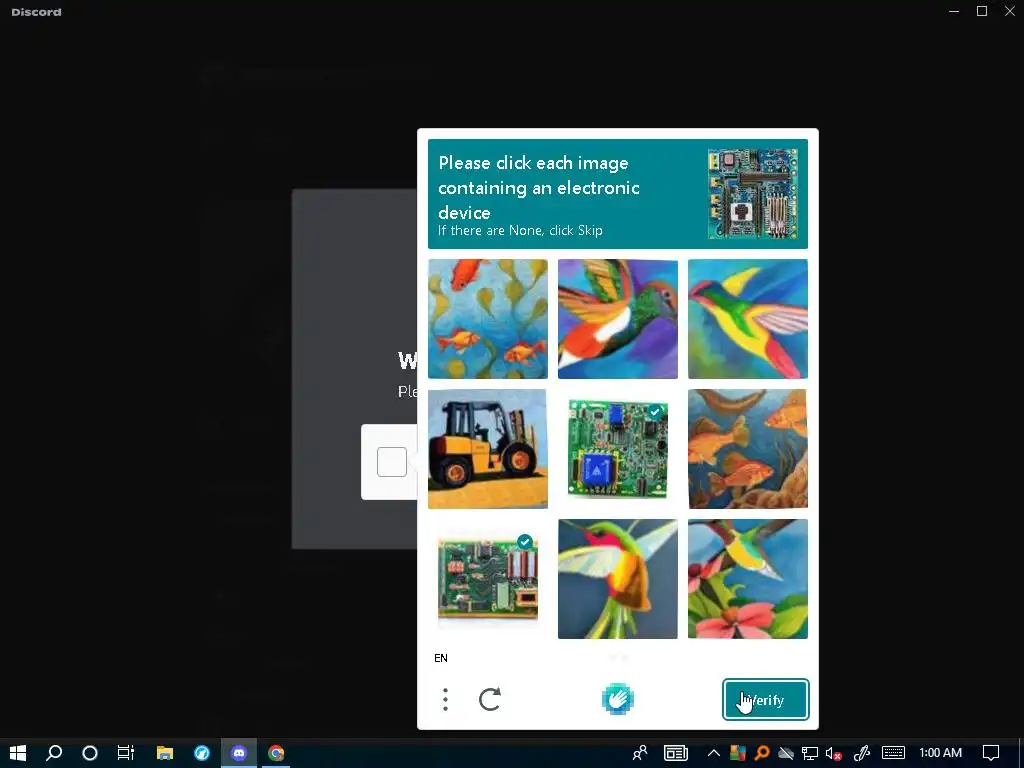Expand hidden system tray icons chevron
The width and height of the screenshot is (1024, 768).
click(x=714, y=753)
